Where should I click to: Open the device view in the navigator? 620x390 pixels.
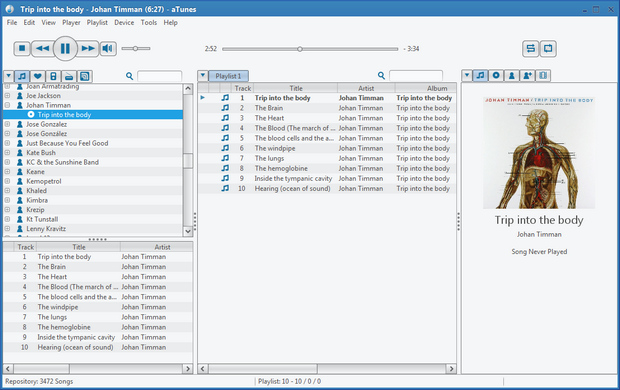(53, 76)
